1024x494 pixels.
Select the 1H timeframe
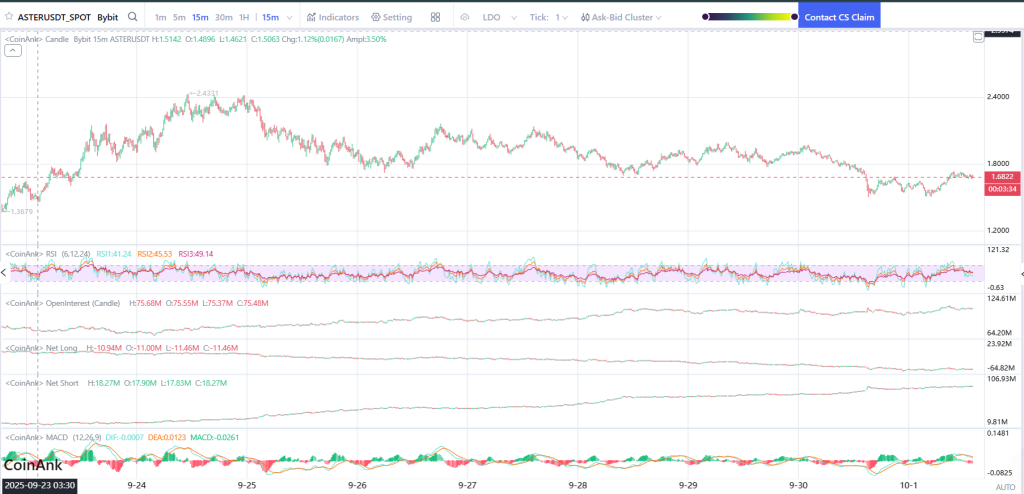[244, 17]
